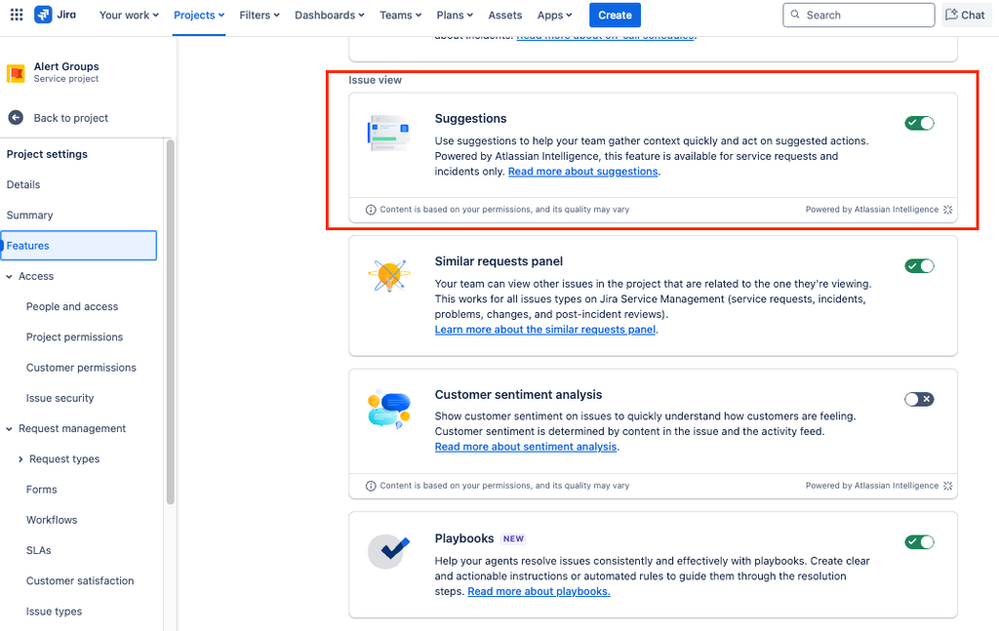Viewport: 999px width, 631px height.
Task: Click the Customer sentiment analysis title
Action: pyautogui.click(x=518, y=395)
